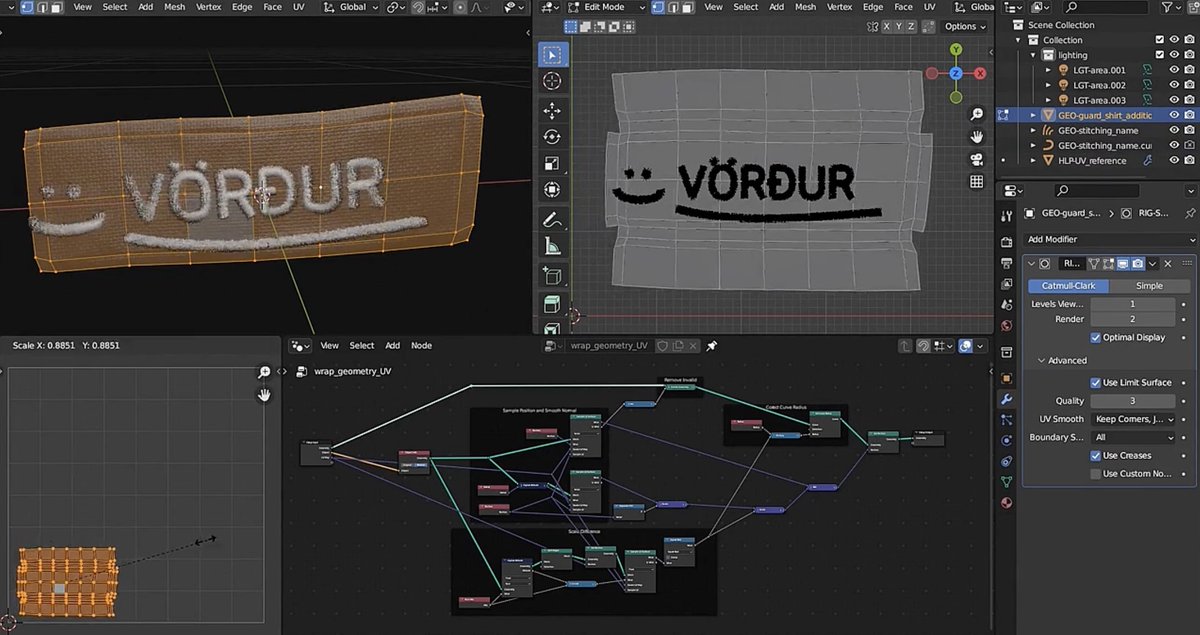Click the pin icon in node editor header

(712, 345)
